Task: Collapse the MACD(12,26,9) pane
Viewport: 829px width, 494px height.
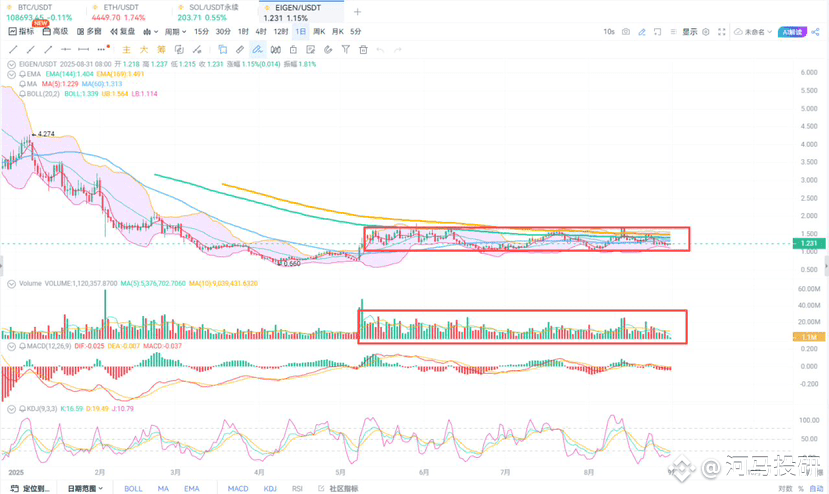Action: [11, 346]
